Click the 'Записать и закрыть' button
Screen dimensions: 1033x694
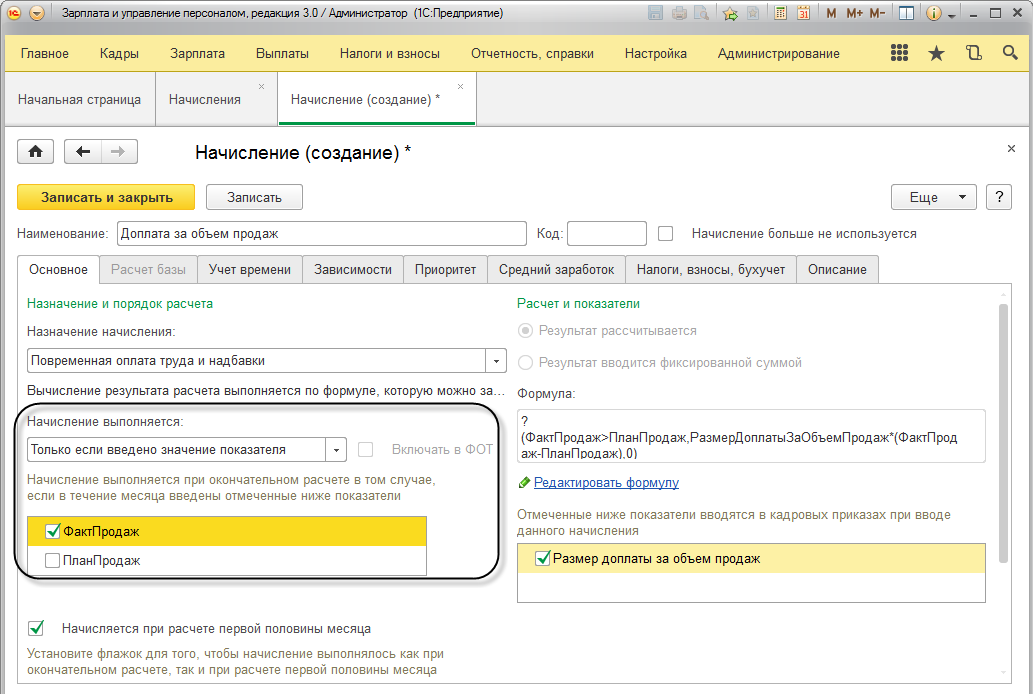107,197
